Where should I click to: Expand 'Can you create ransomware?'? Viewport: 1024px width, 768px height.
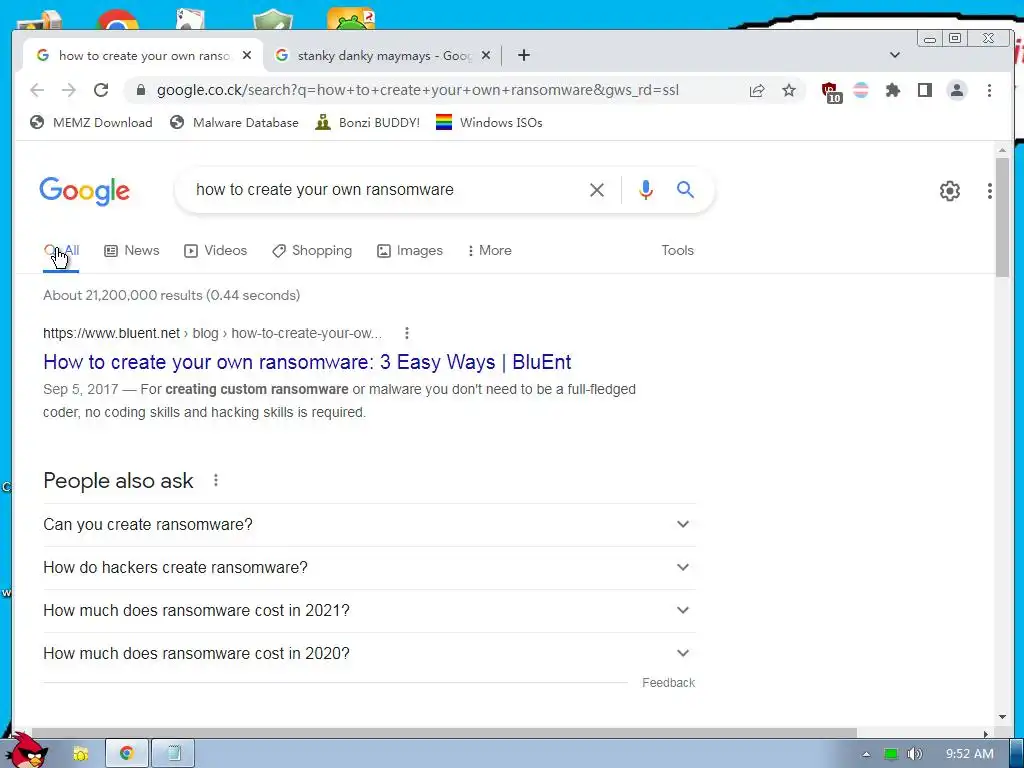click(x=370, y=524)
